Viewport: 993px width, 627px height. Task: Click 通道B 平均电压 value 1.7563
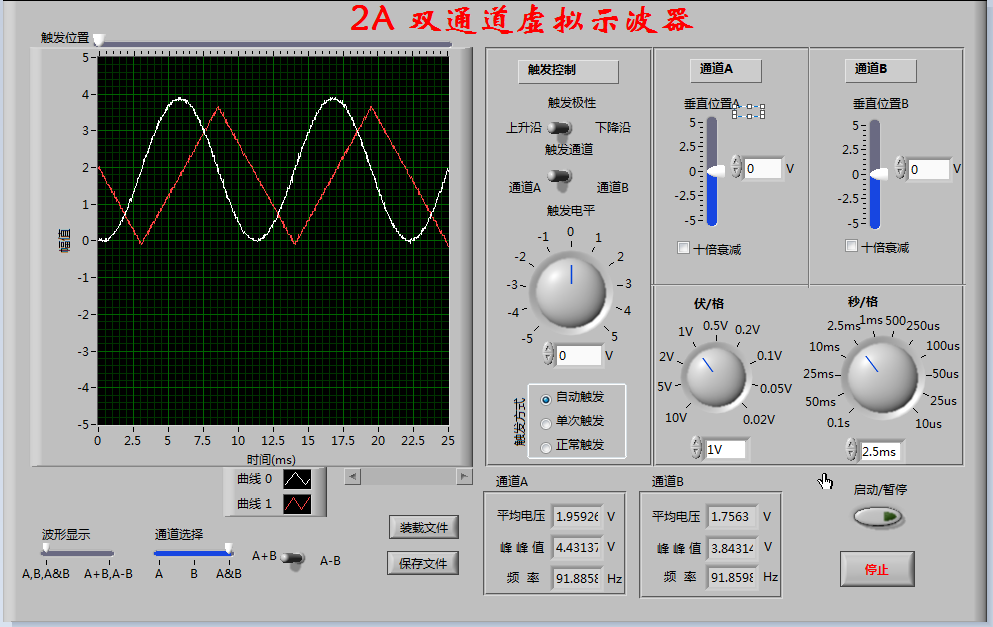732,517
